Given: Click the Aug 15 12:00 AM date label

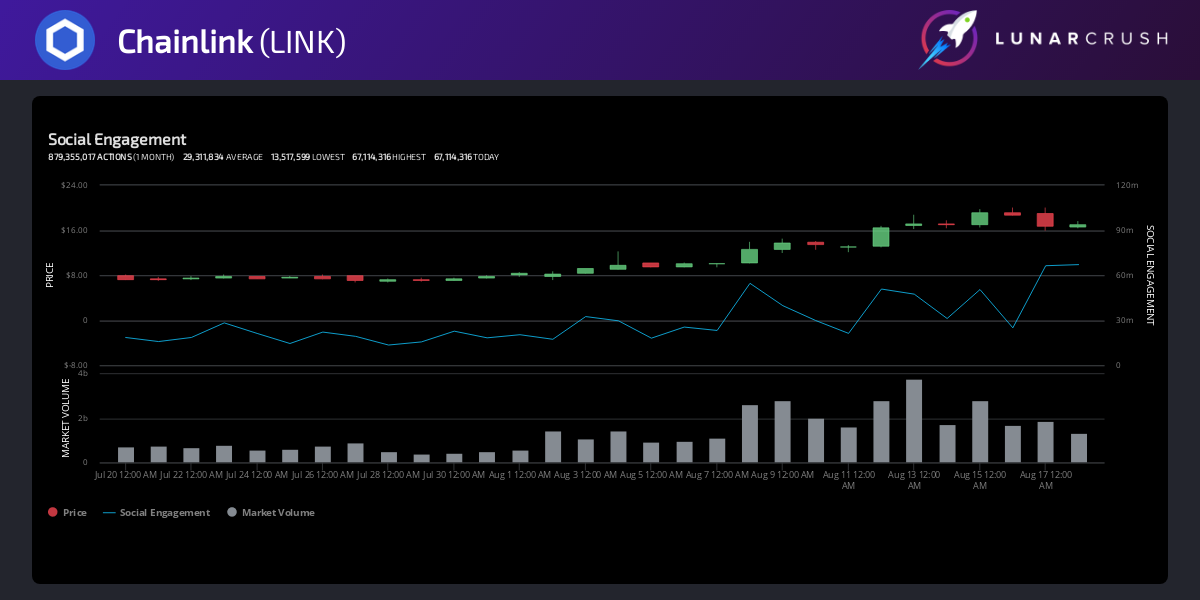Looking at the screenshot, I should pos(980,479).
